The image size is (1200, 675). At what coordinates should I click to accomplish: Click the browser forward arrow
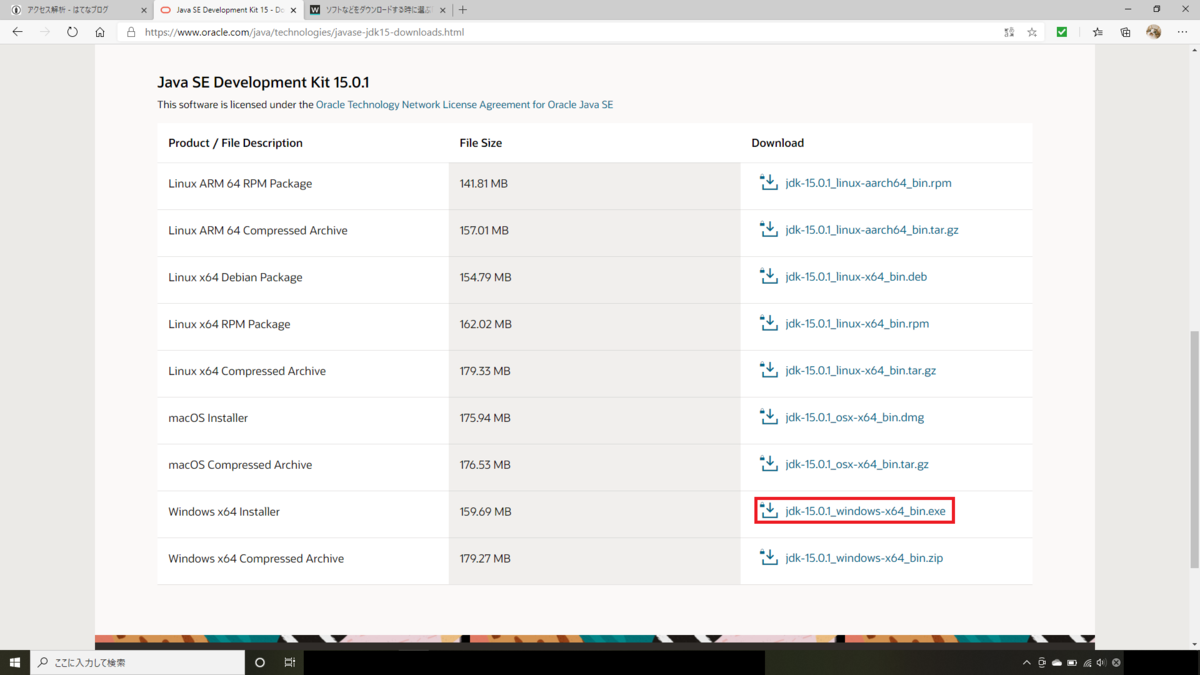pyautogui.click(x=45, y=32)
